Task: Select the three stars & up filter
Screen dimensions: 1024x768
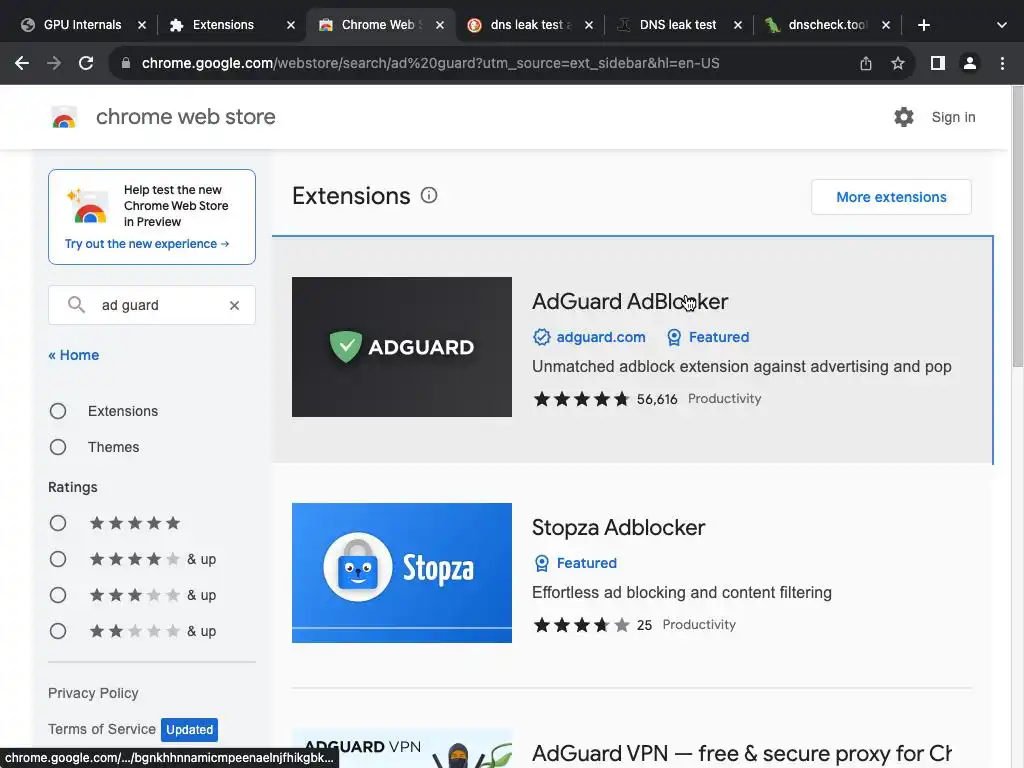Action: 58,595
